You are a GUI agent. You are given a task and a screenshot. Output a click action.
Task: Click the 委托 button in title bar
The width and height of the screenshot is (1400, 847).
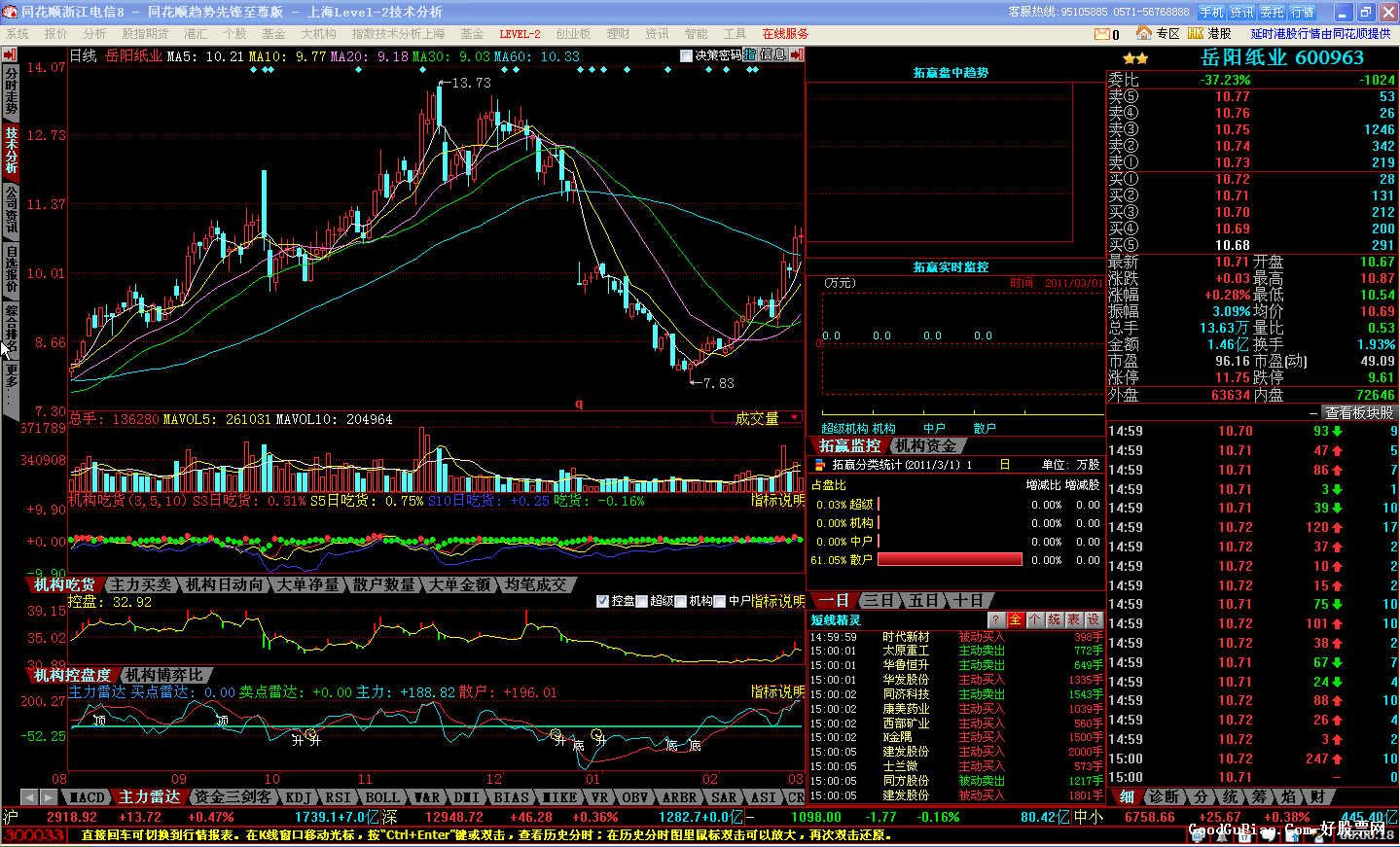(x=1272, y=12)
